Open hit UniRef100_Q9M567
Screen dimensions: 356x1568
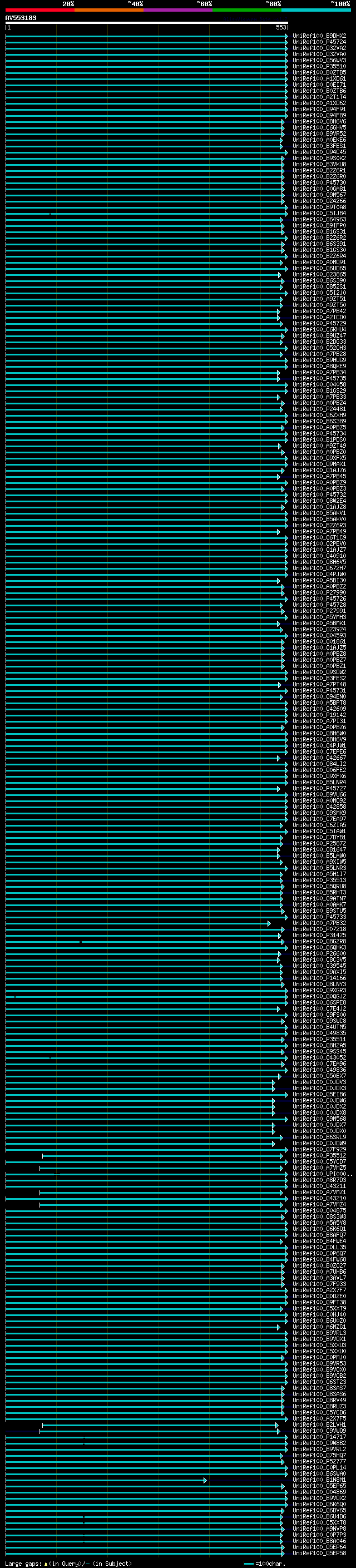point(319,195)
